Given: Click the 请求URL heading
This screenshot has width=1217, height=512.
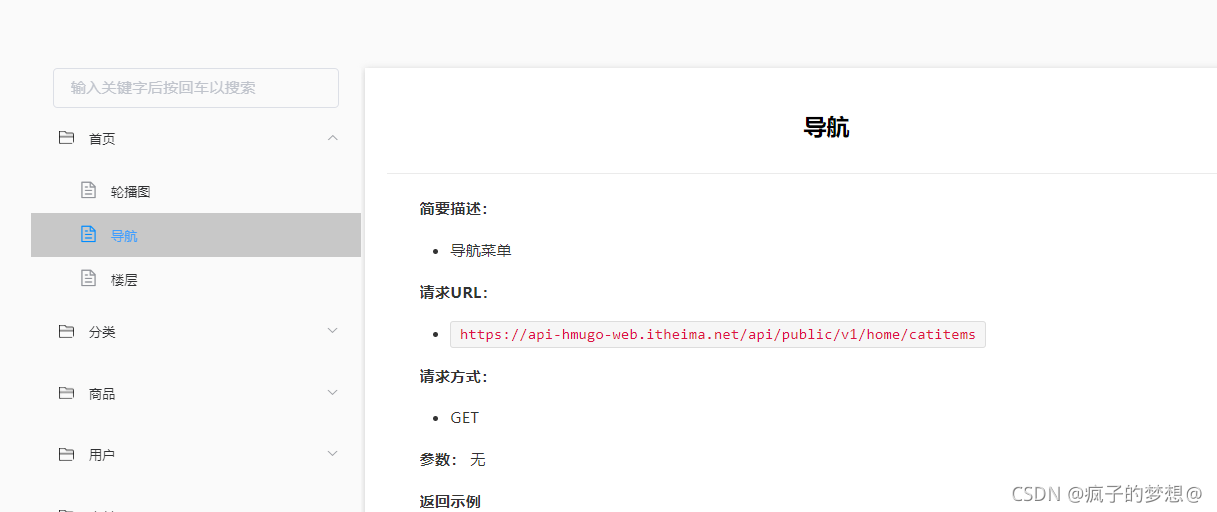Looking at the screenshot, I should click(453, 292).
